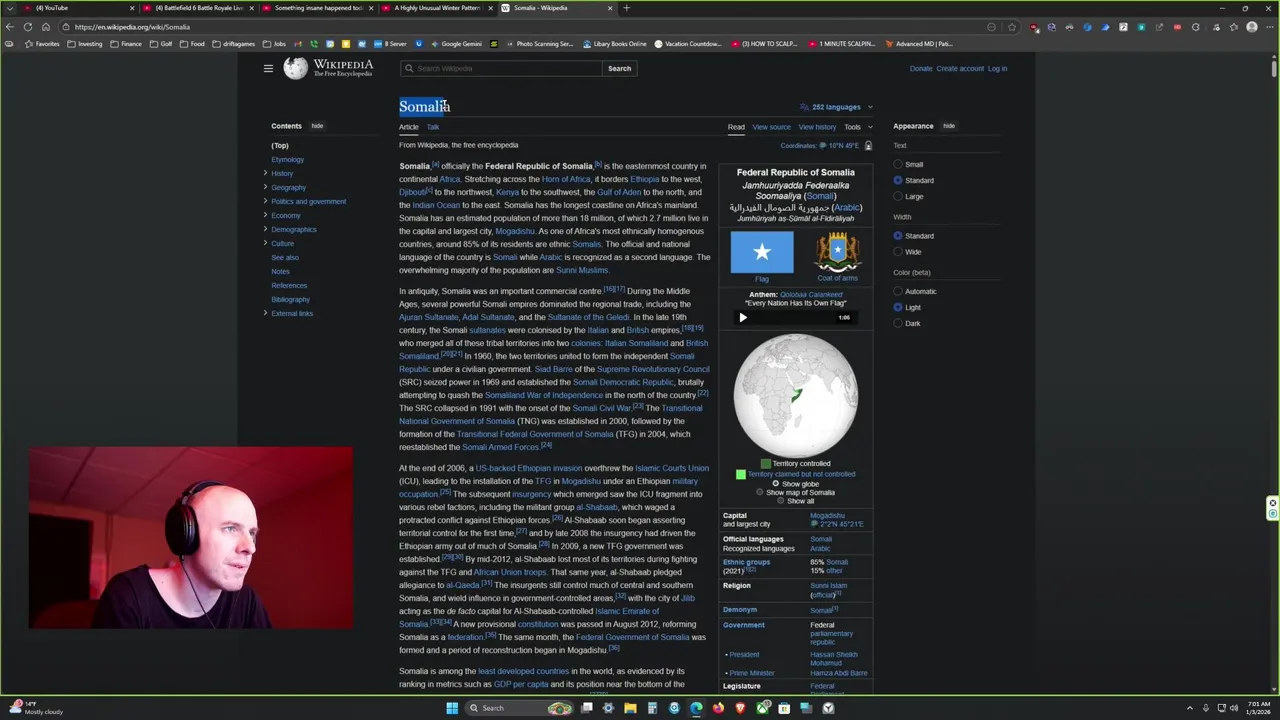1280x720 pixels.
Task: Open the Coat of arms image
Action: point(837,252)
